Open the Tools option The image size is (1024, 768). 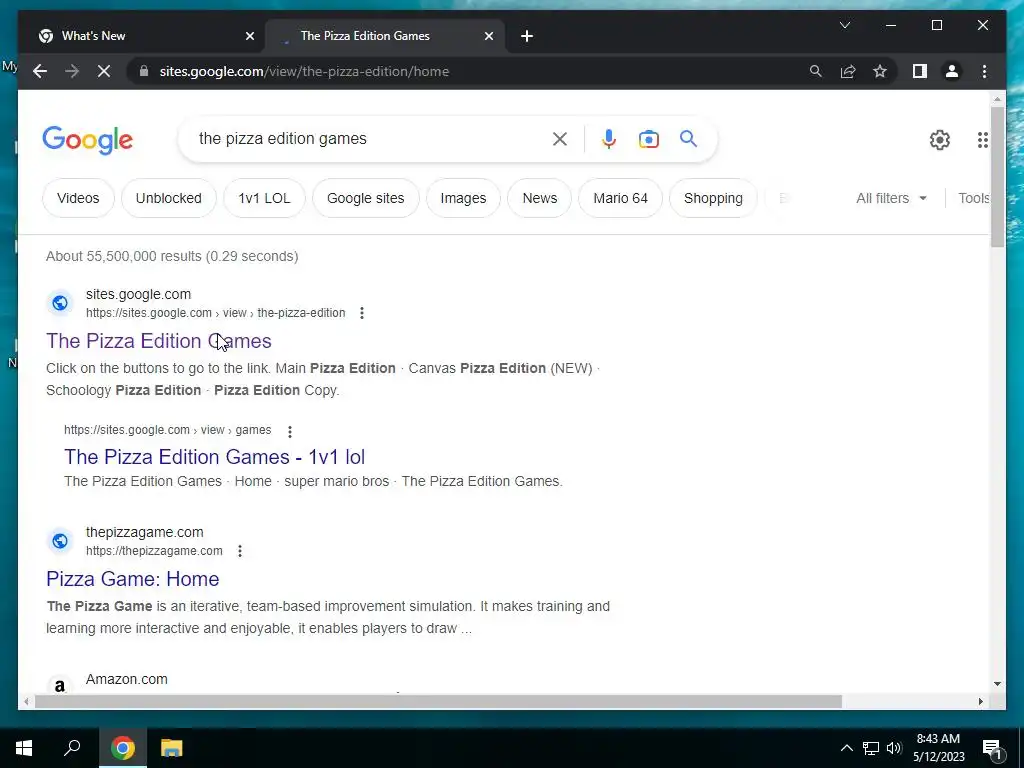click(x=974, y=198)
